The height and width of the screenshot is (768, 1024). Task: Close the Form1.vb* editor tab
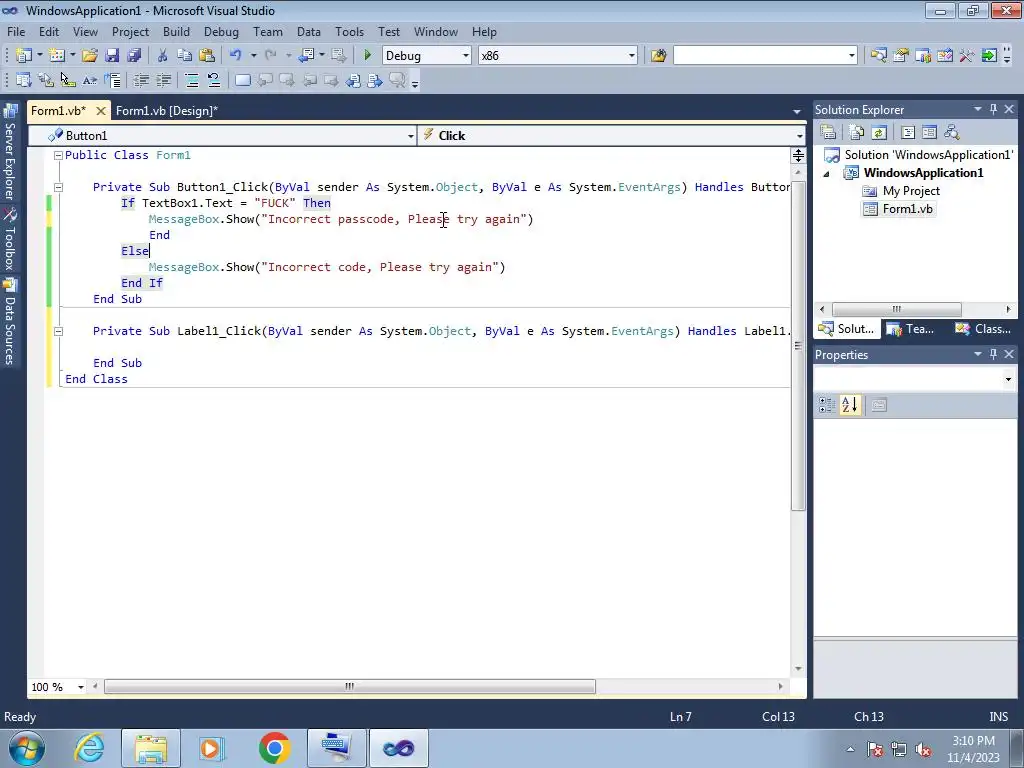pyautogui.click(x=101, y=111)
